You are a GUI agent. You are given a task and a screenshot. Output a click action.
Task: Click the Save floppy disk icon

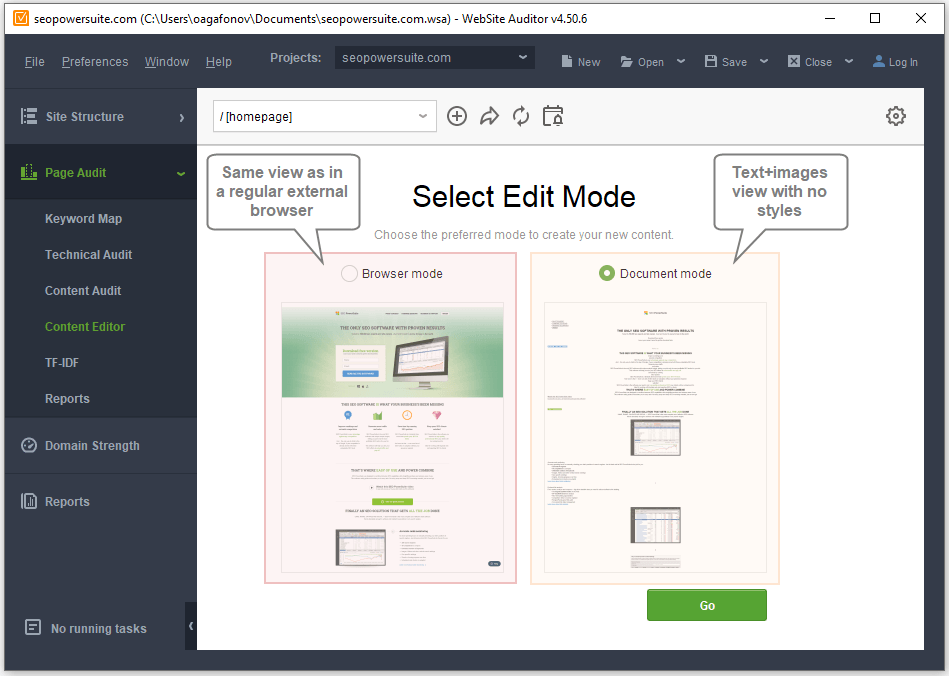pyautogui.click(x=711, y=62)
